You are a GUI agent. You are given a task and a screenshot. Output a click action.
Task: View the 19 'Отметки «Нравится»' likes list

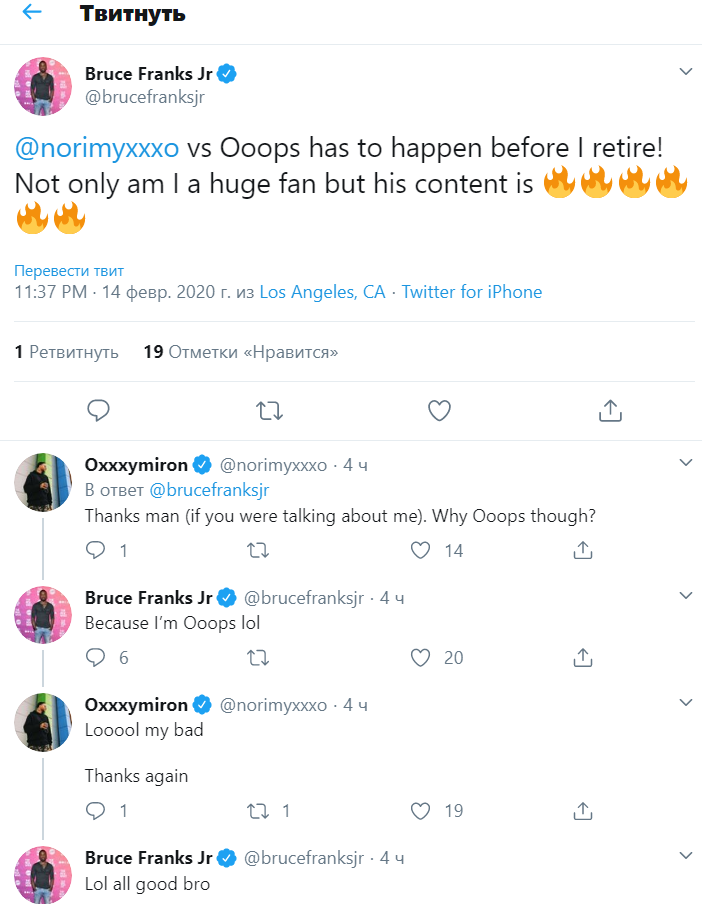(240, 352)
